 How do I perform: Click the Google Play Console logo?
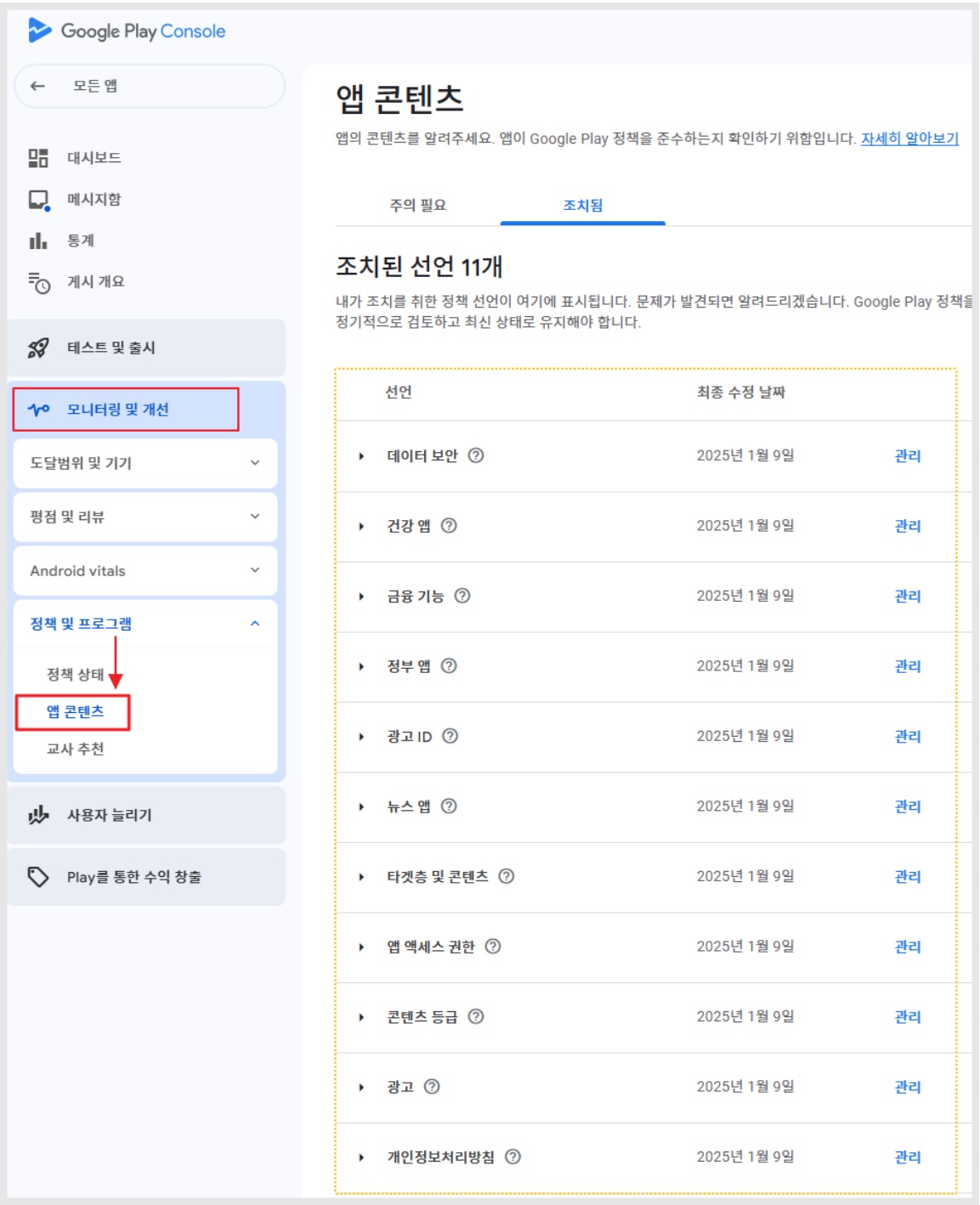pos(127,31)
